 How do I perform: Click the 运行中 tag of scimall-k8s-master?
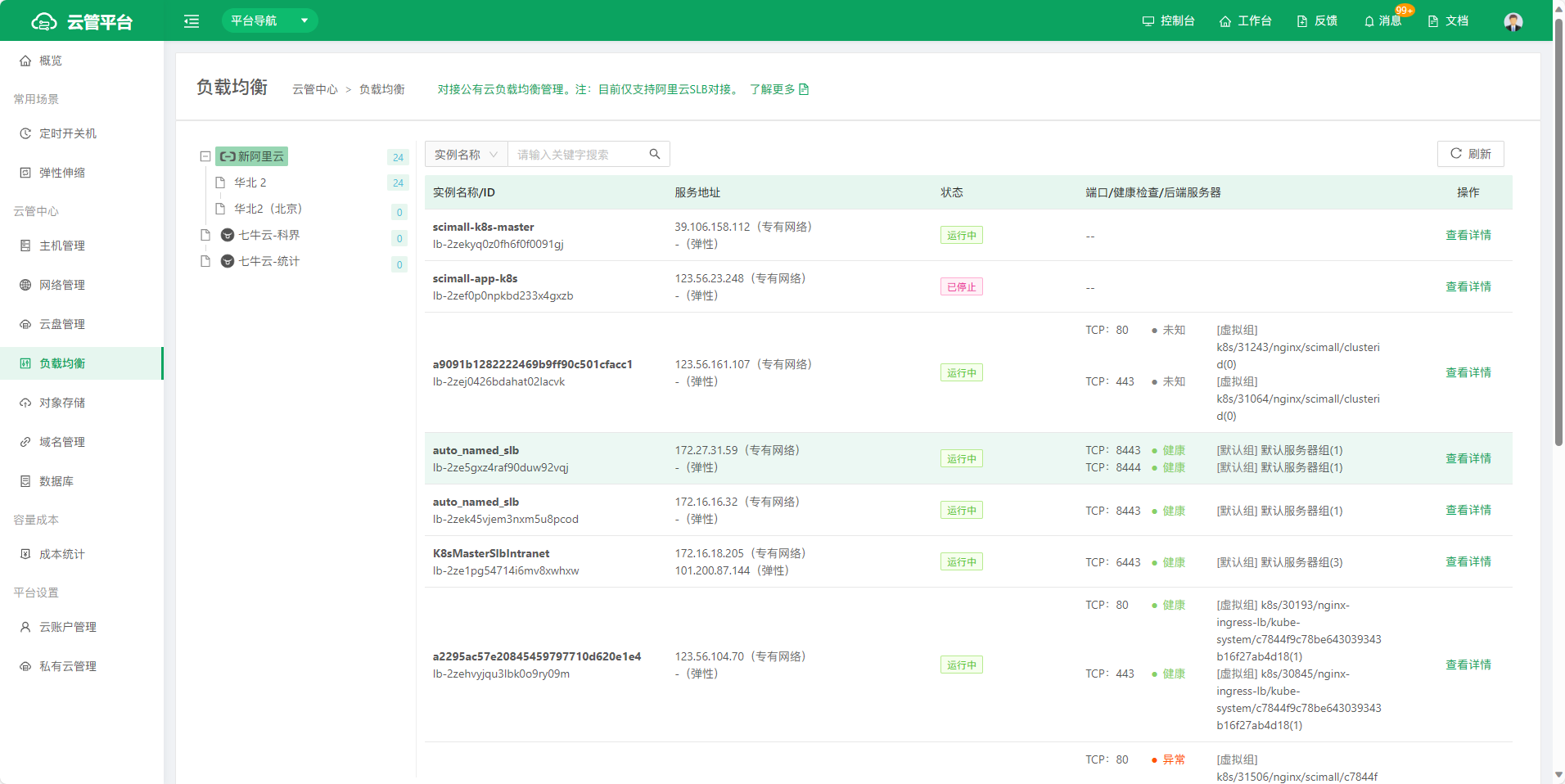coord(961,235)
